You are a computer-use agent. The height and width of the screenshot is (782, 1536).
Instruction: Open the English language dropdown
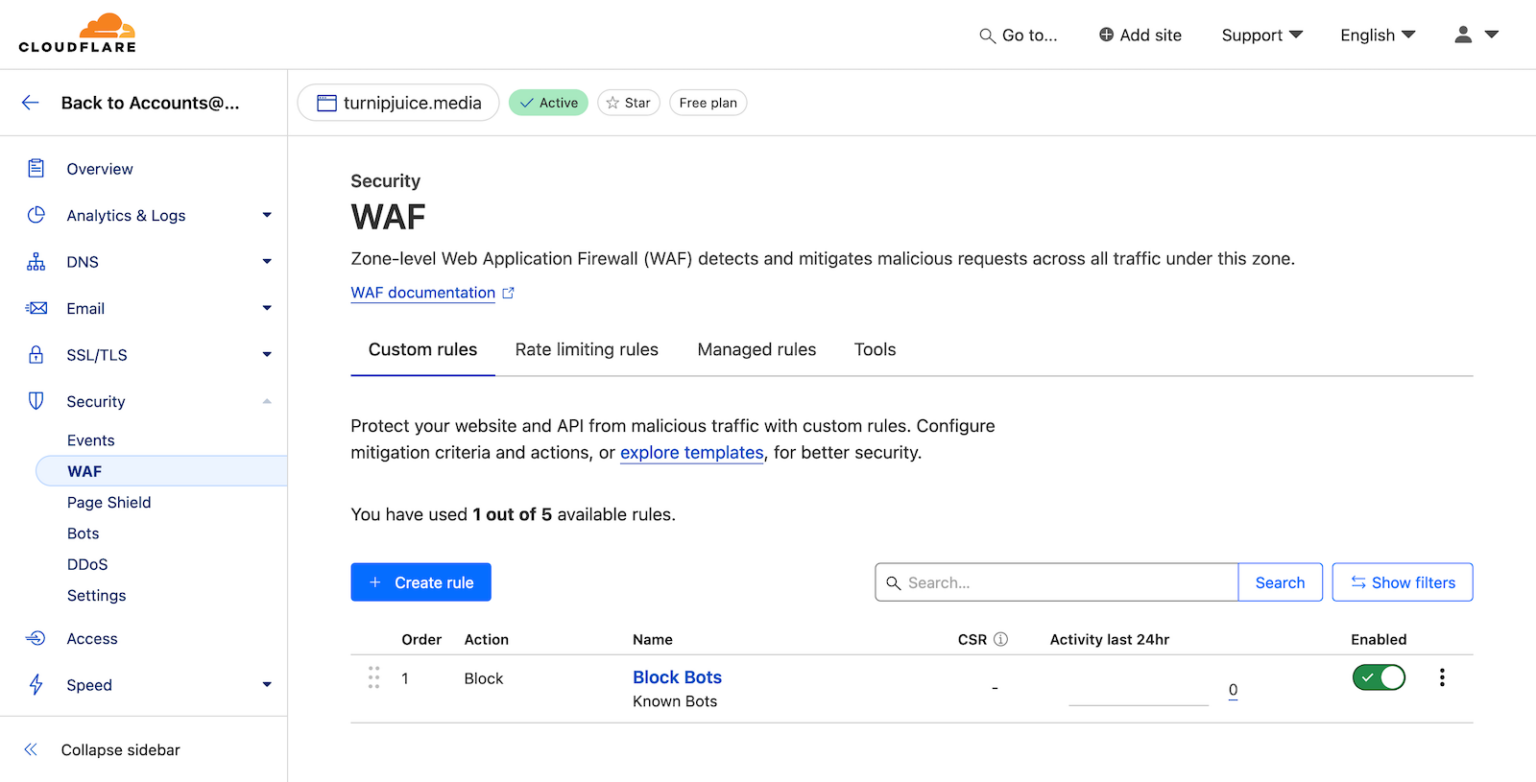[x=1377, y=35]
